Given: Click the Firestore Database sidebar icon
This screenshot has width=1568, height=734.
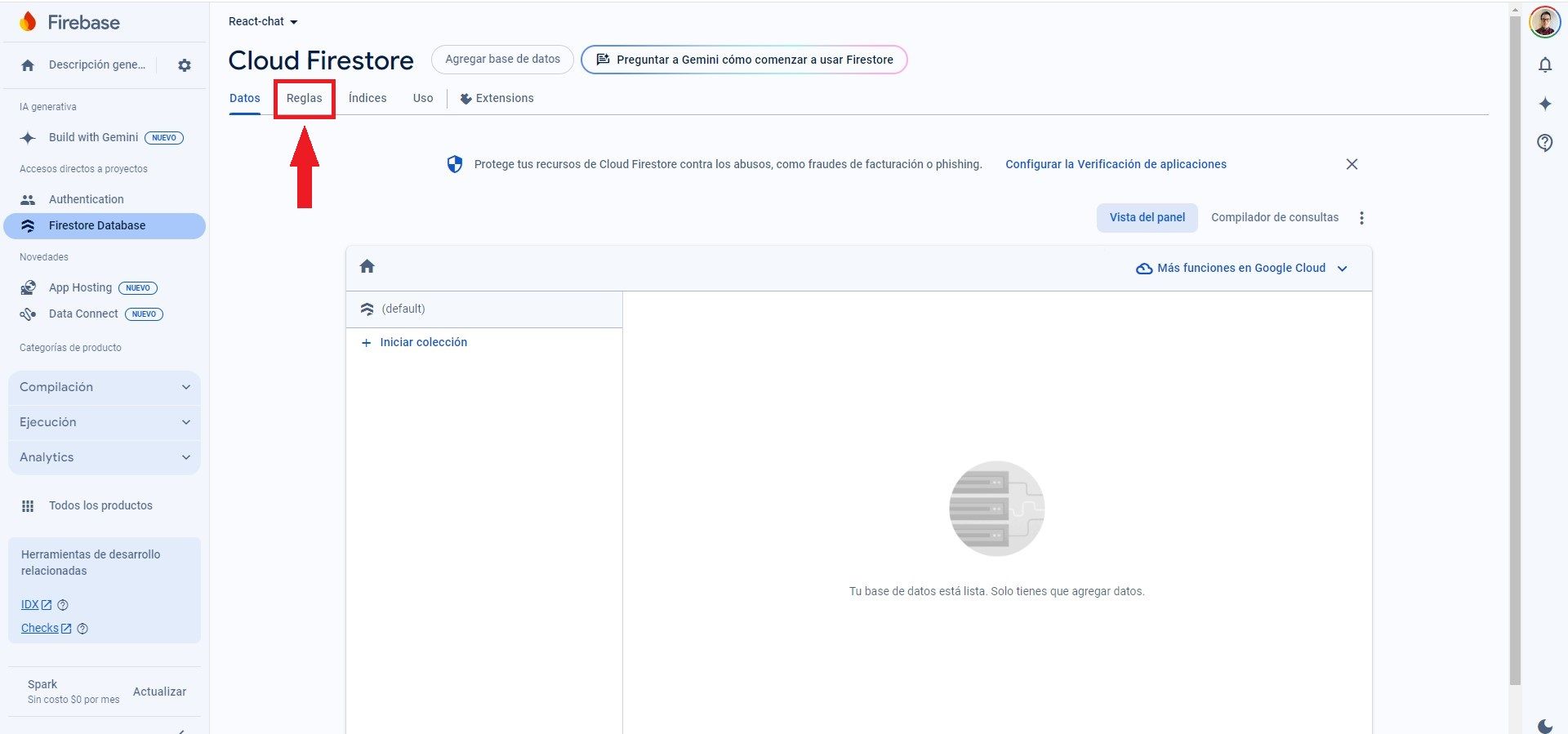Looking at the screenshot, I should point(28,226).
